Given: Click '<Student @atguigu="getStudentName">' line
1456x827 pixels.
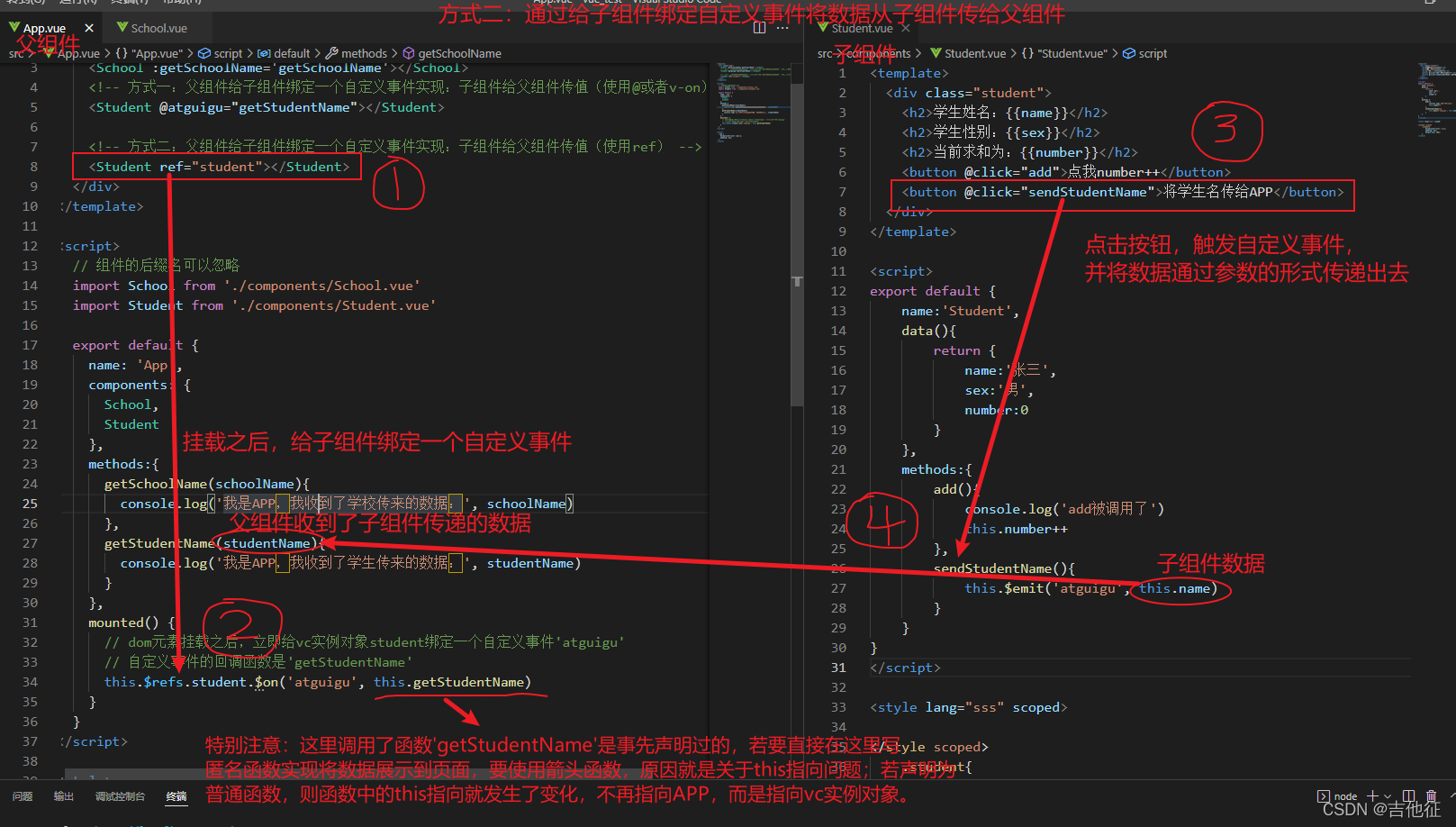Looking at the screenshot, I should click(x=266, y=107).
